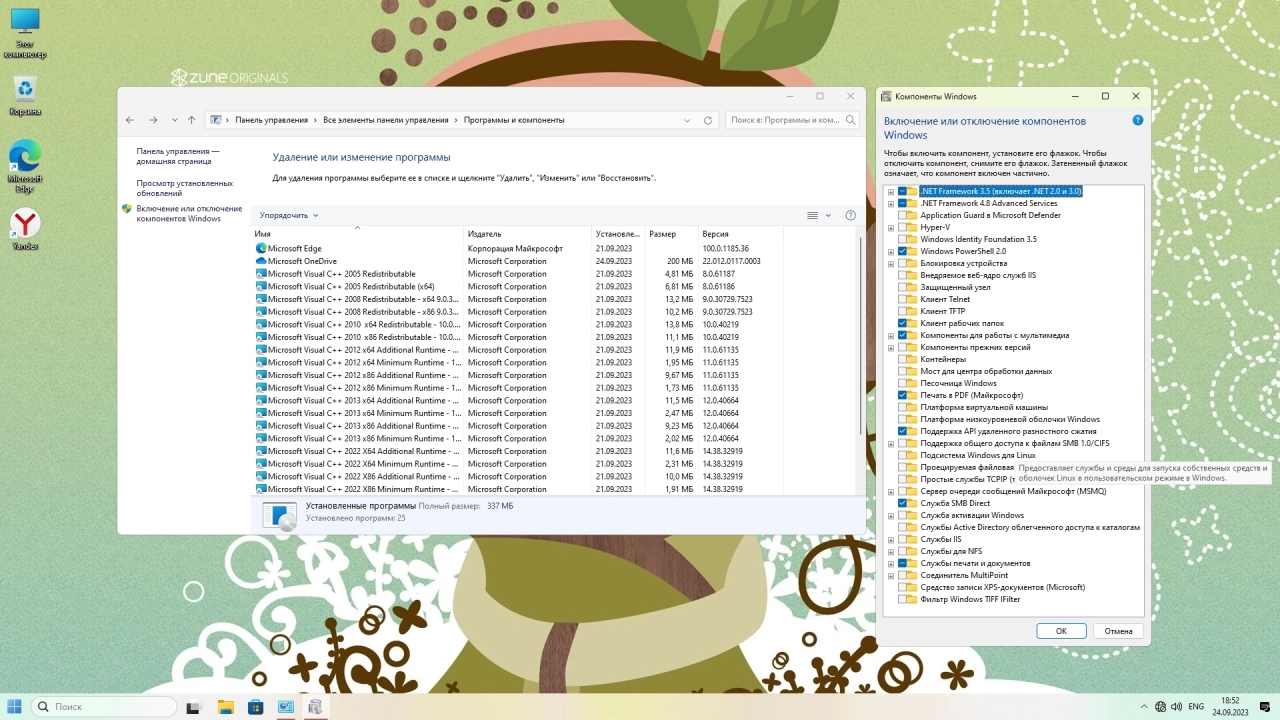This screenshot has width=1280, height=720.
Task: Open Включение или отключение компонентов Windows link
Action: pos(189,213)
